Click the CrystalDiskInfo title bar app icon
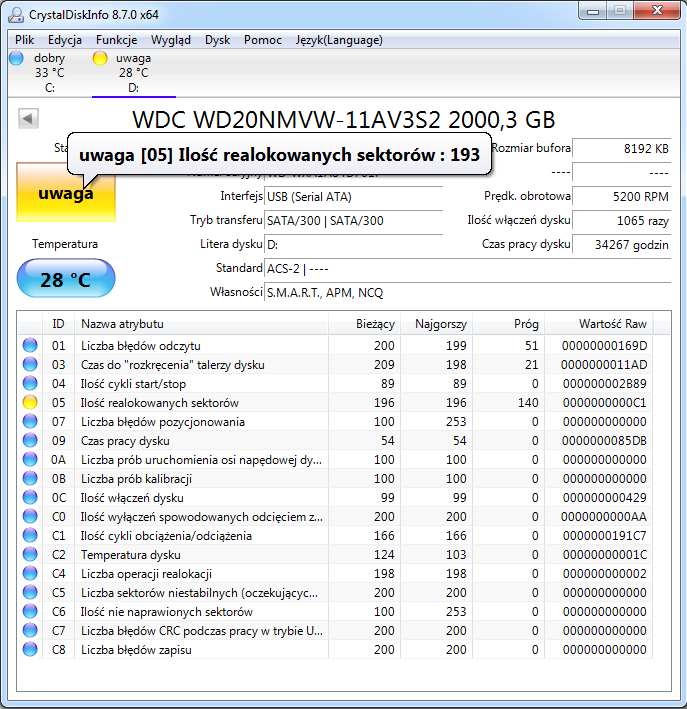 (x=16, y=14)
